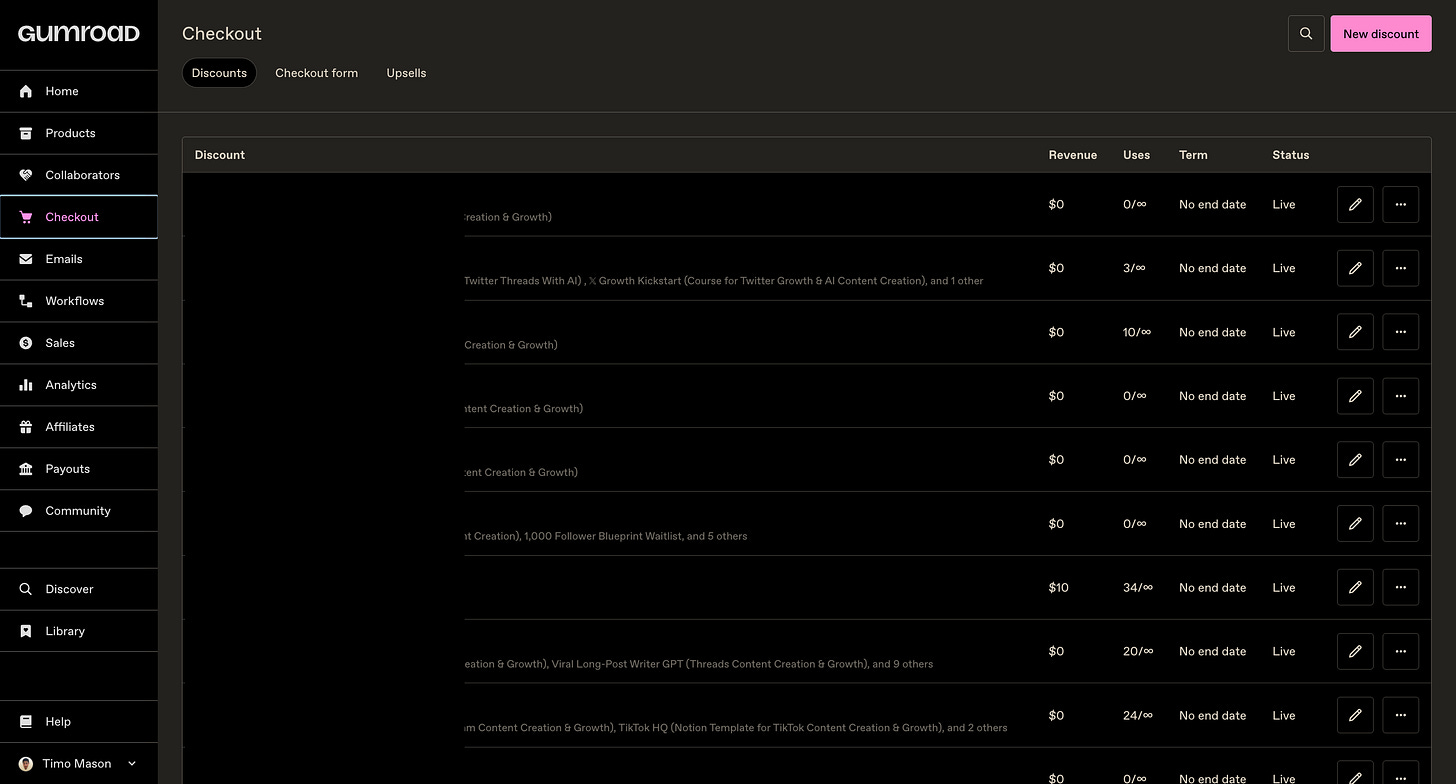Click the row mentioning TikTok HQ Notion Template
Screen dimensions: 1456x784
click(806, 715)
